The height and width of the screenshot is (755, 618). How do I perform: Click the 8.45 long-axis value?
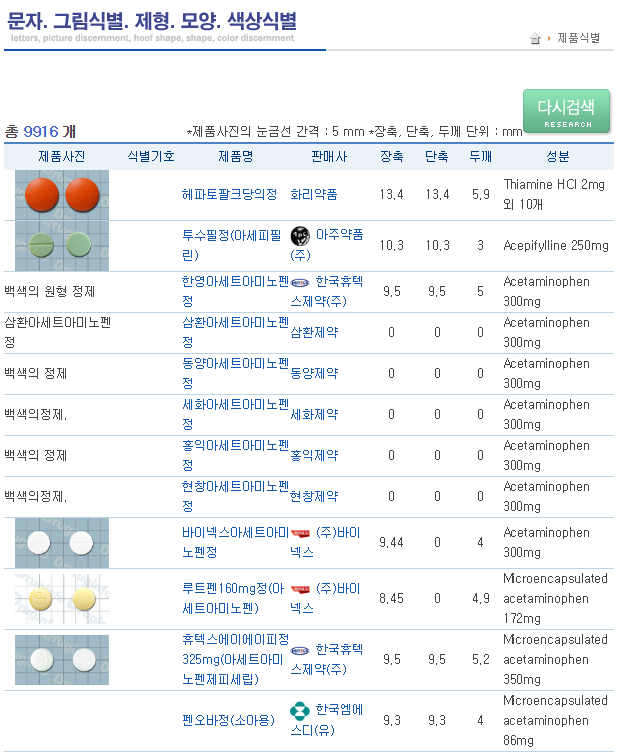tap(392, 599)
